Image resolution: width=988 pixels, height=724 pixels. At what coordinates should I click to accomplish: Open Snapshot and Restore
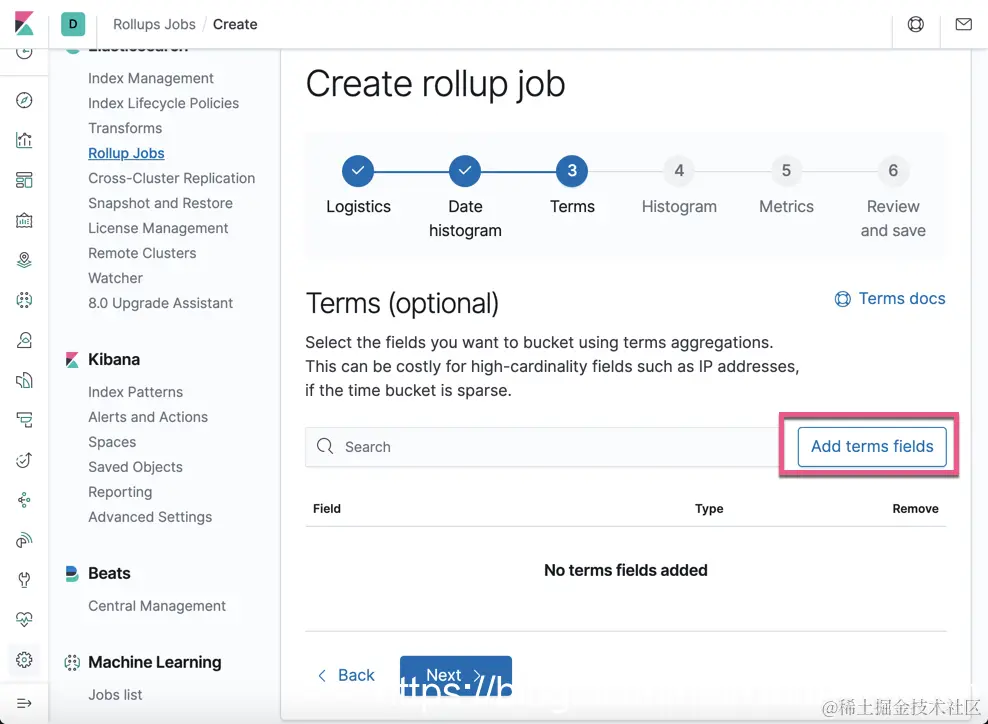160,203
